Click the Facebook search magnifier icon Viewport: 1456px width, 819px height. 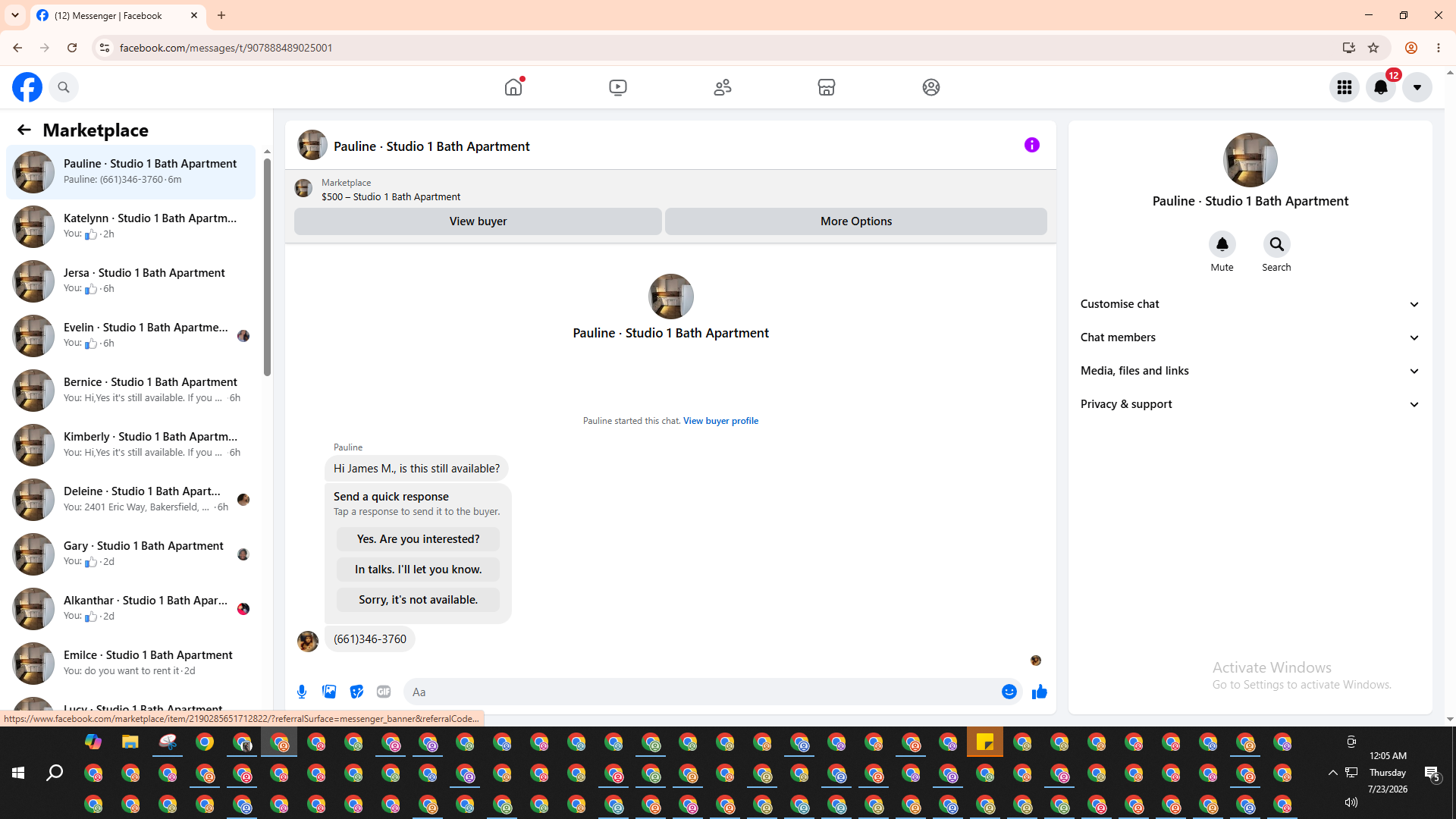click(64, 87)
